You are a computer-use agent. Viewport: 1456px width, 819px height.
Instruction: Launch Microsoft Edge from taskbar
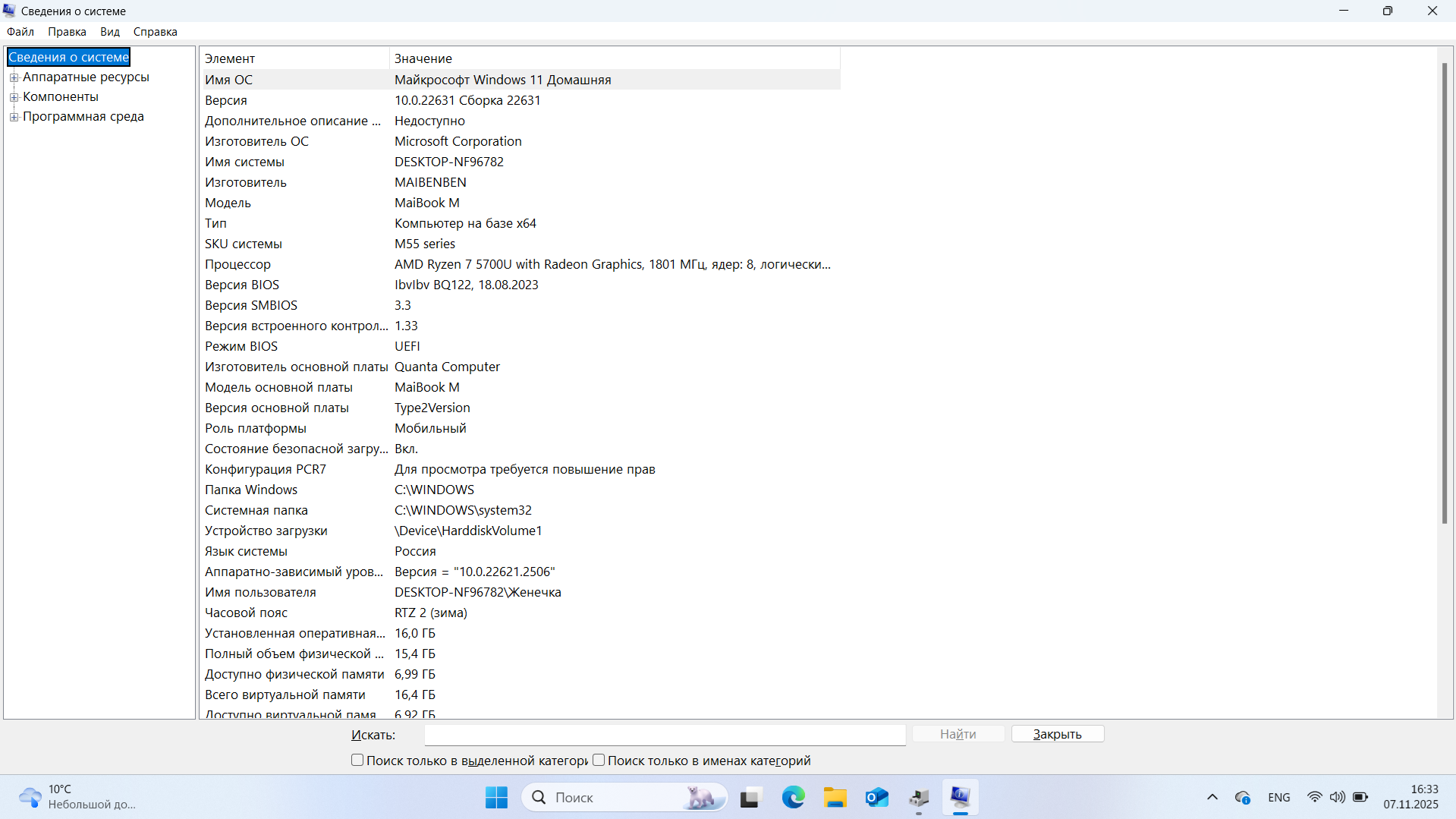(x=793, y=797)
